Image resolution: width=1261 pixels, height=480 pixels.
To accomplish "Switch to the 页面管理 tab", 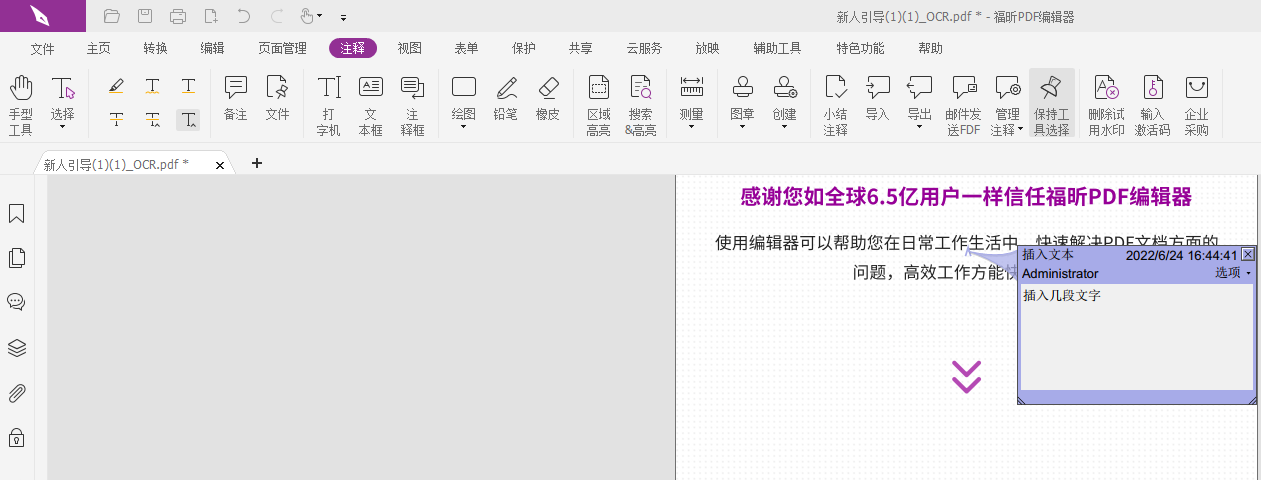I will (x=282, y=48).
